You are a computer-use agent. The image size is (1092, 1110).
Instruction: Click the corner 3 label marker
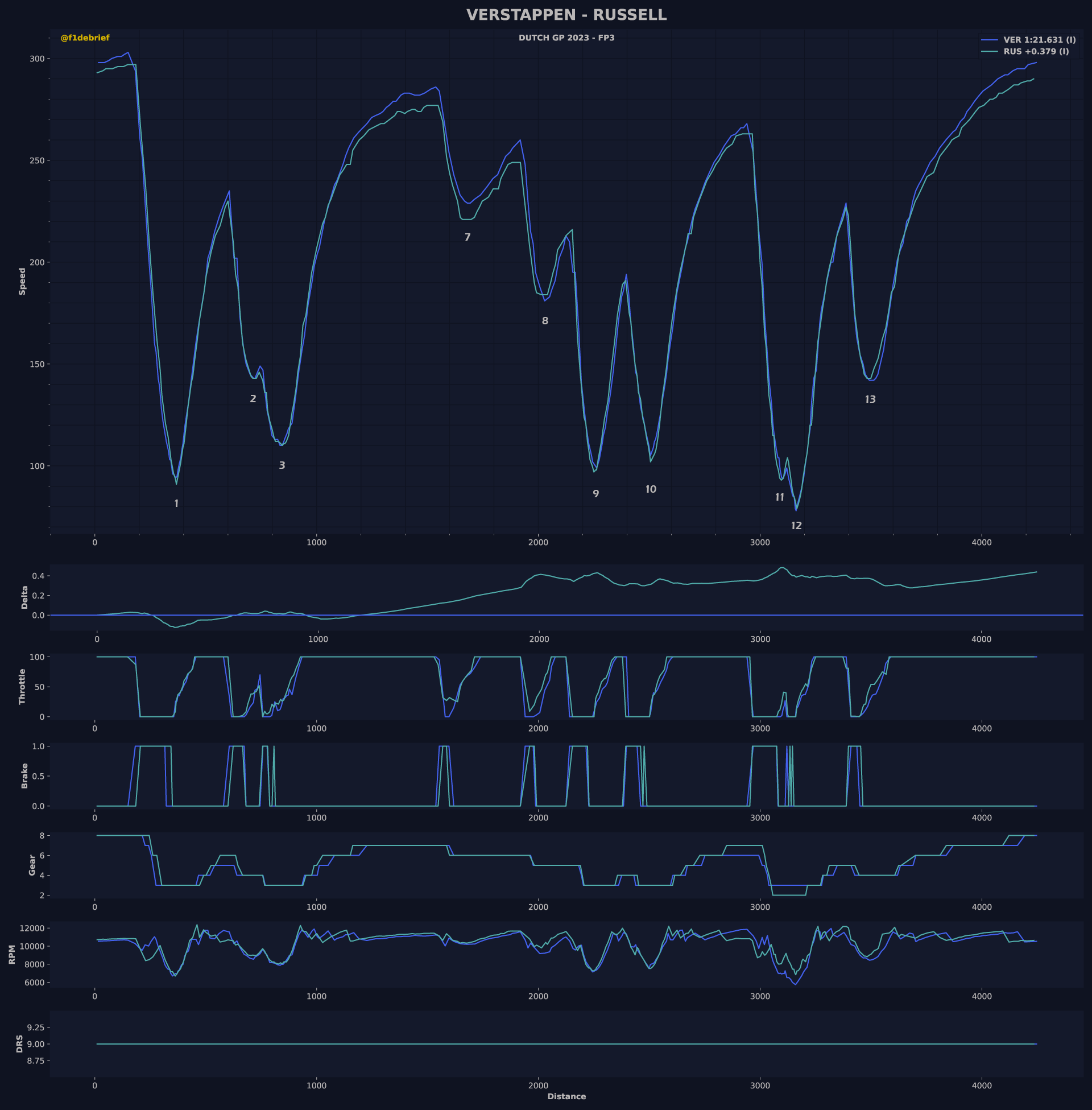282,465
